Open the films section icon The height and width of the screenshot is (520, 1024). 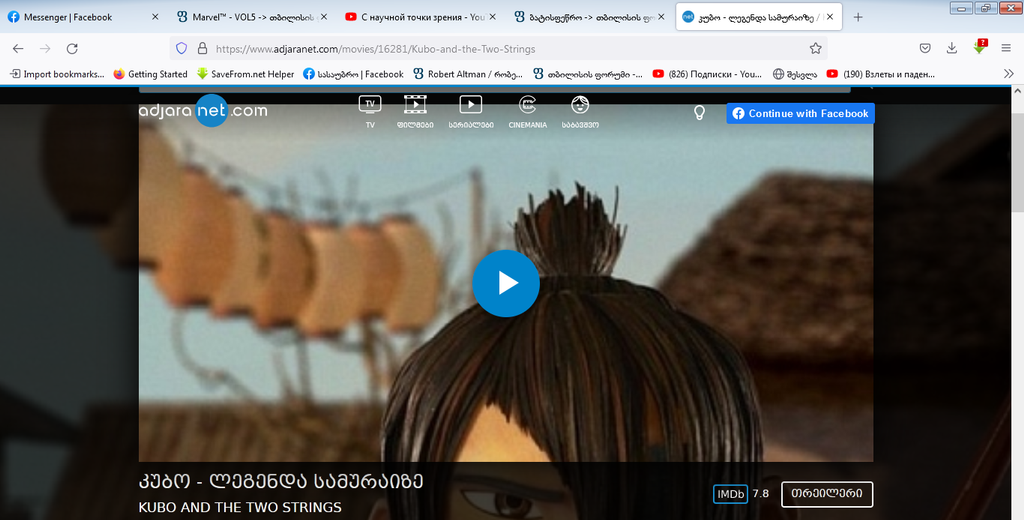(415, 112)
